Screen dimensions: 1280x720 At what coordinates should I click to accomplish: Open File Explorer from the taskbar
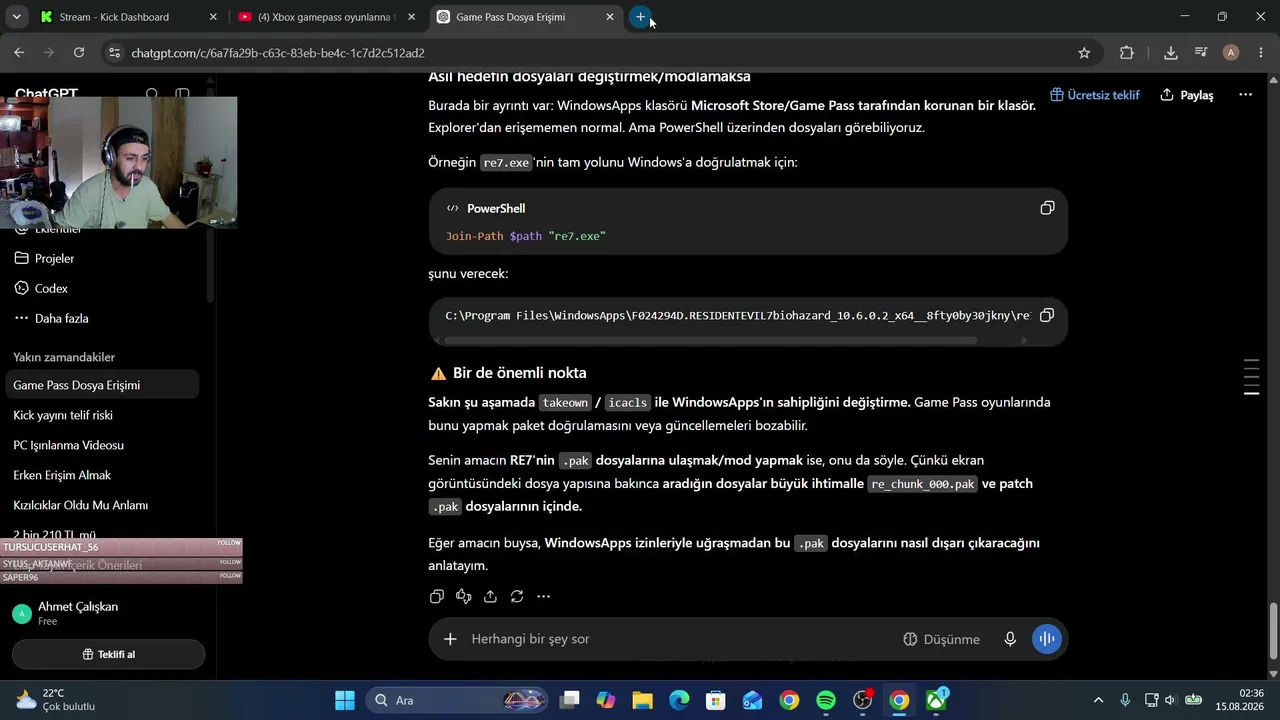pos(642,700)
